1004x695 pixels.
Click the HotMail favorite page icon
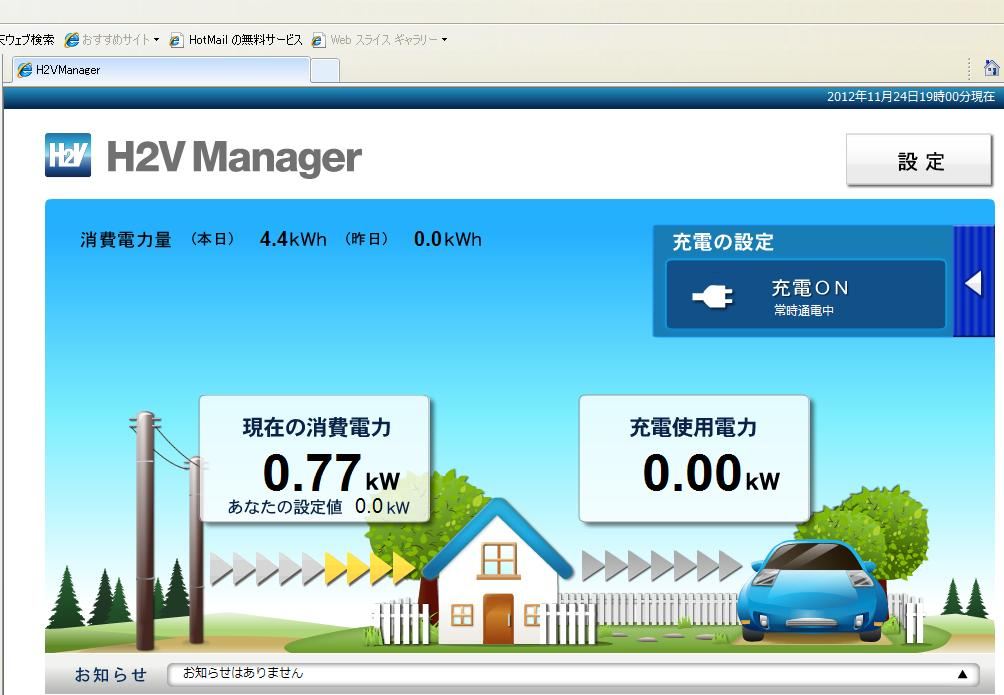(x=176, y=40)
